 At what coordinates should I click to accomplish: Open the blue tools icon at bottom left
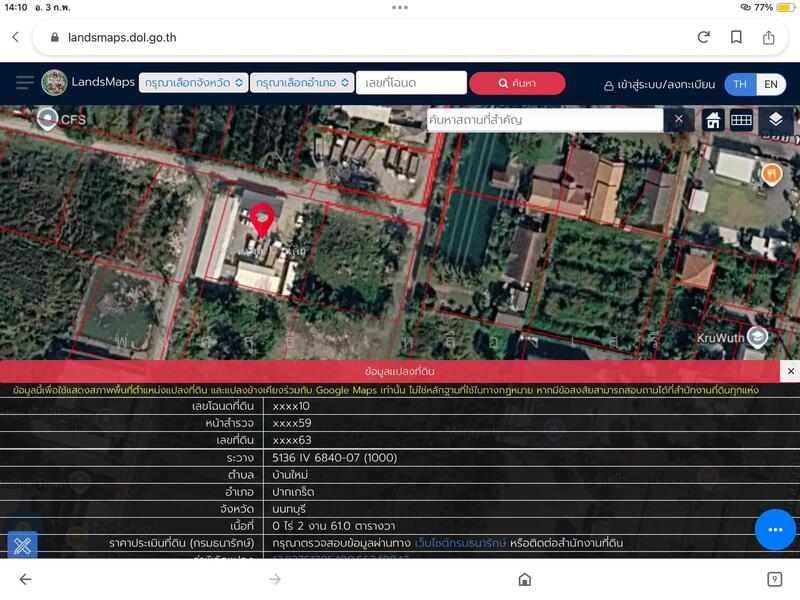tap(22, 545)
